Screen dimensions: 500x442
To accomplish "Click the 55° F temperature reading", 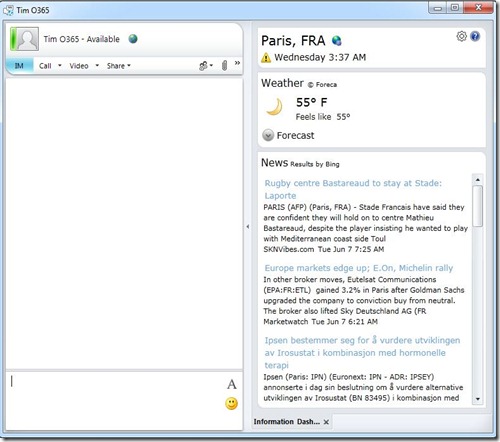I will coord(311,102).
